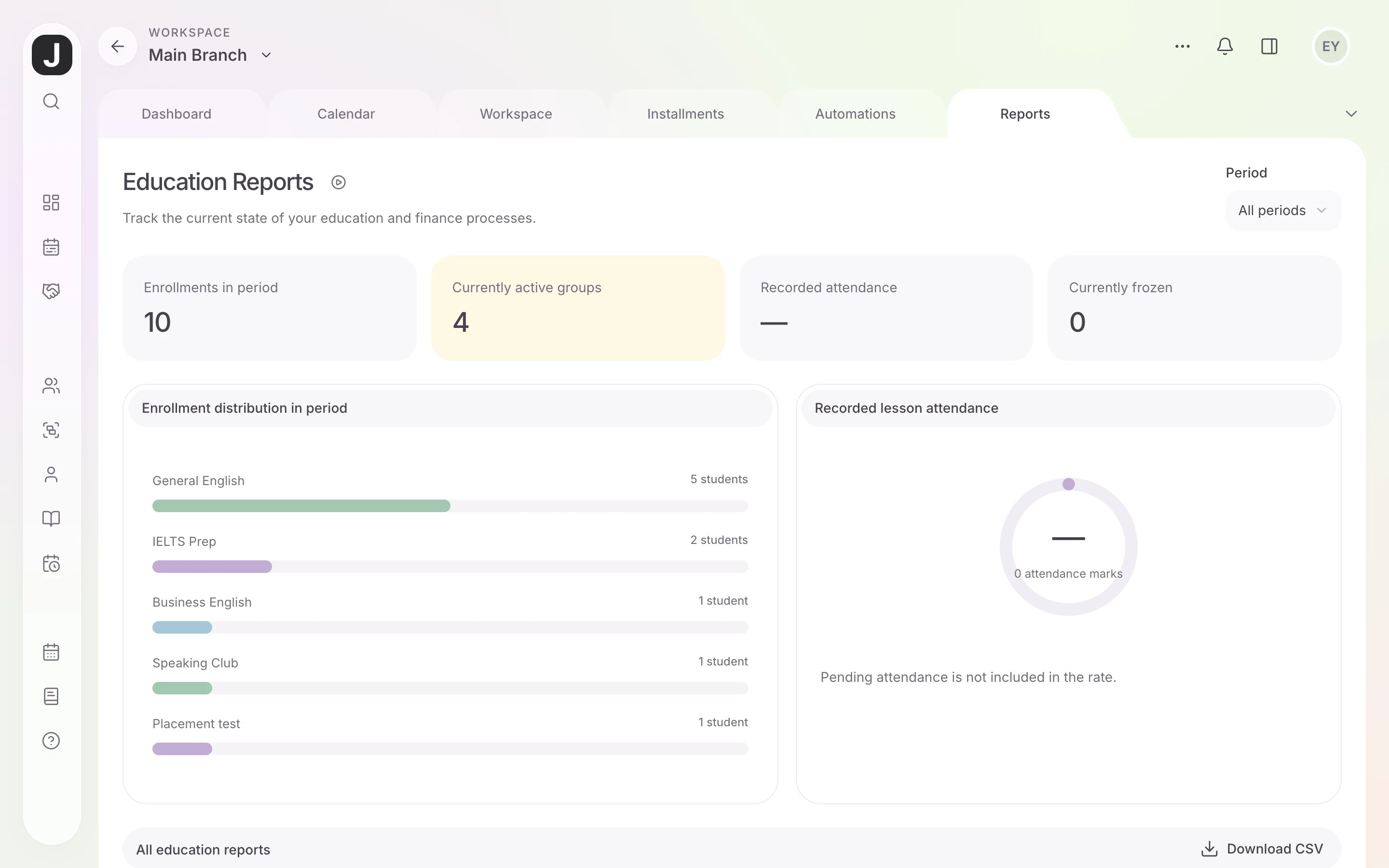The height and width of the screenshot is (868, 1389).
Task: Open notifications bell
Action: 1225,46
